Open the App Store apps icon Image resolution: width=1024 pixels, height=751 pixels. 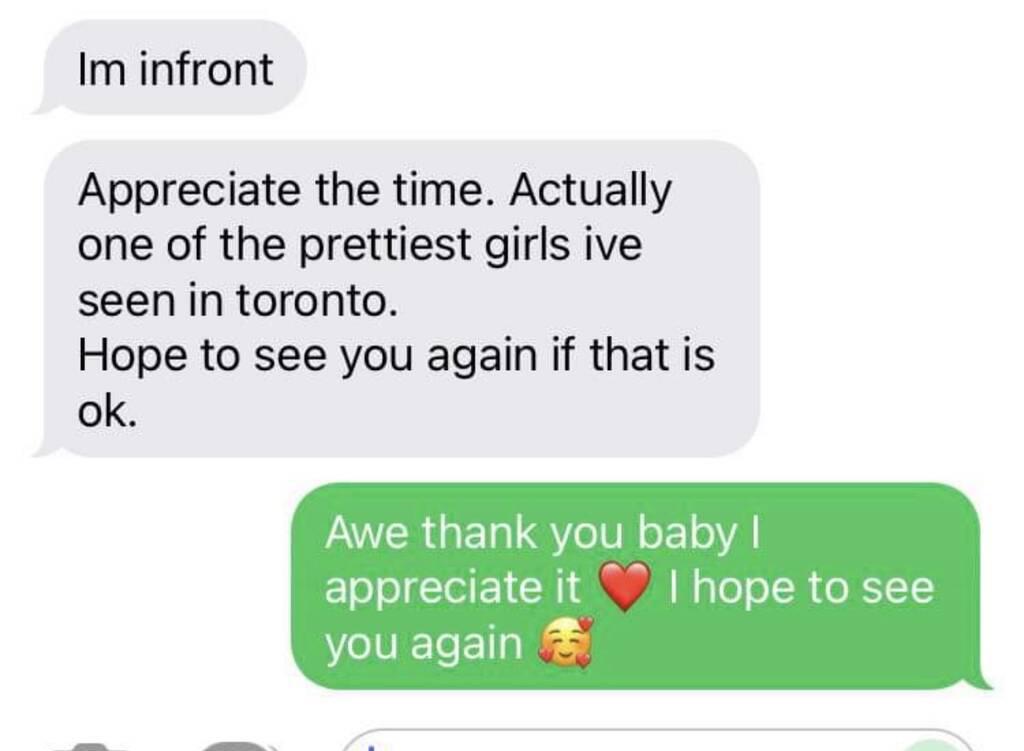236,746
